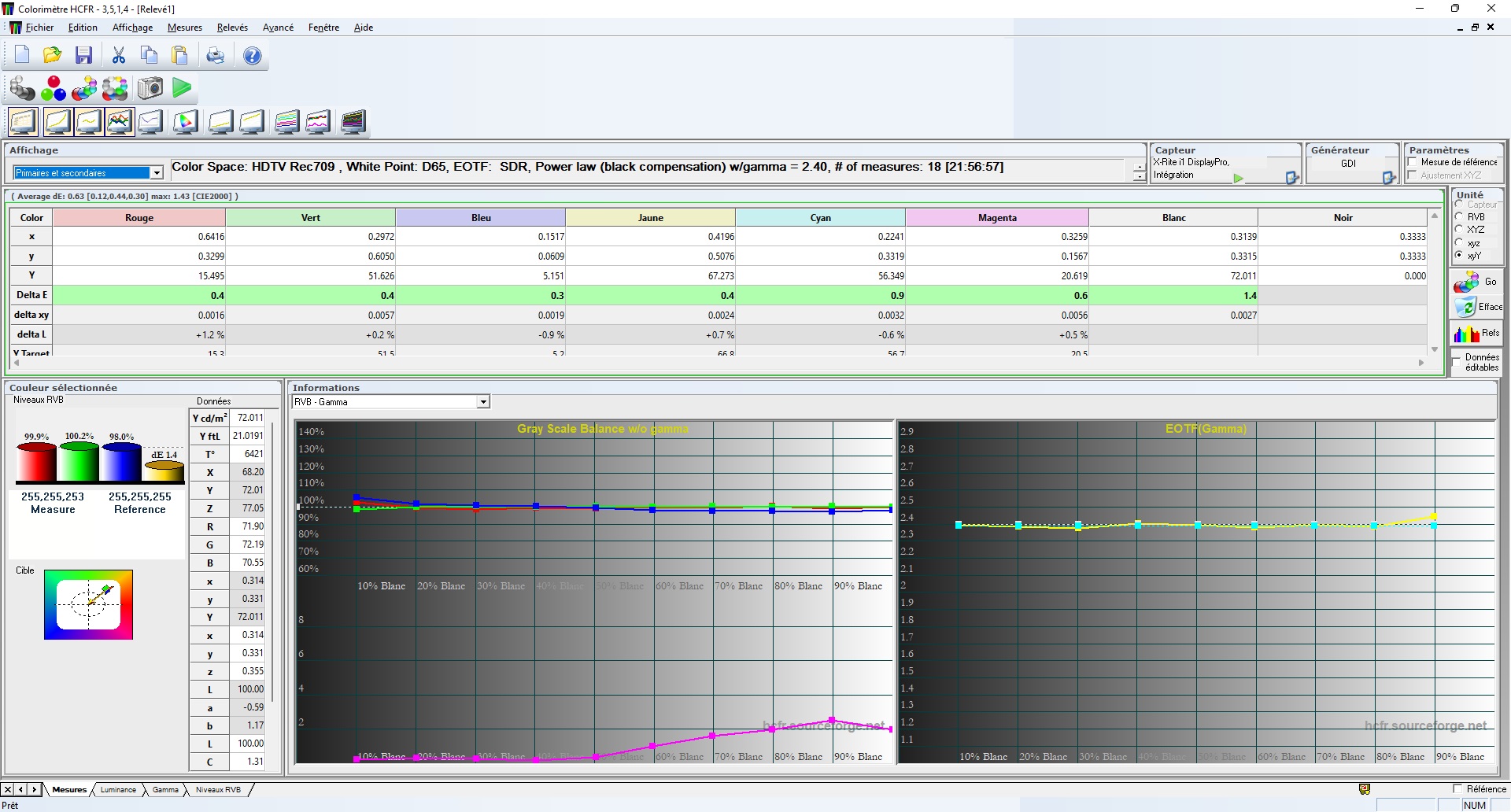Open the Affichage menu
The width and height of the screenshot is (1511, 812).
(132, 28)
